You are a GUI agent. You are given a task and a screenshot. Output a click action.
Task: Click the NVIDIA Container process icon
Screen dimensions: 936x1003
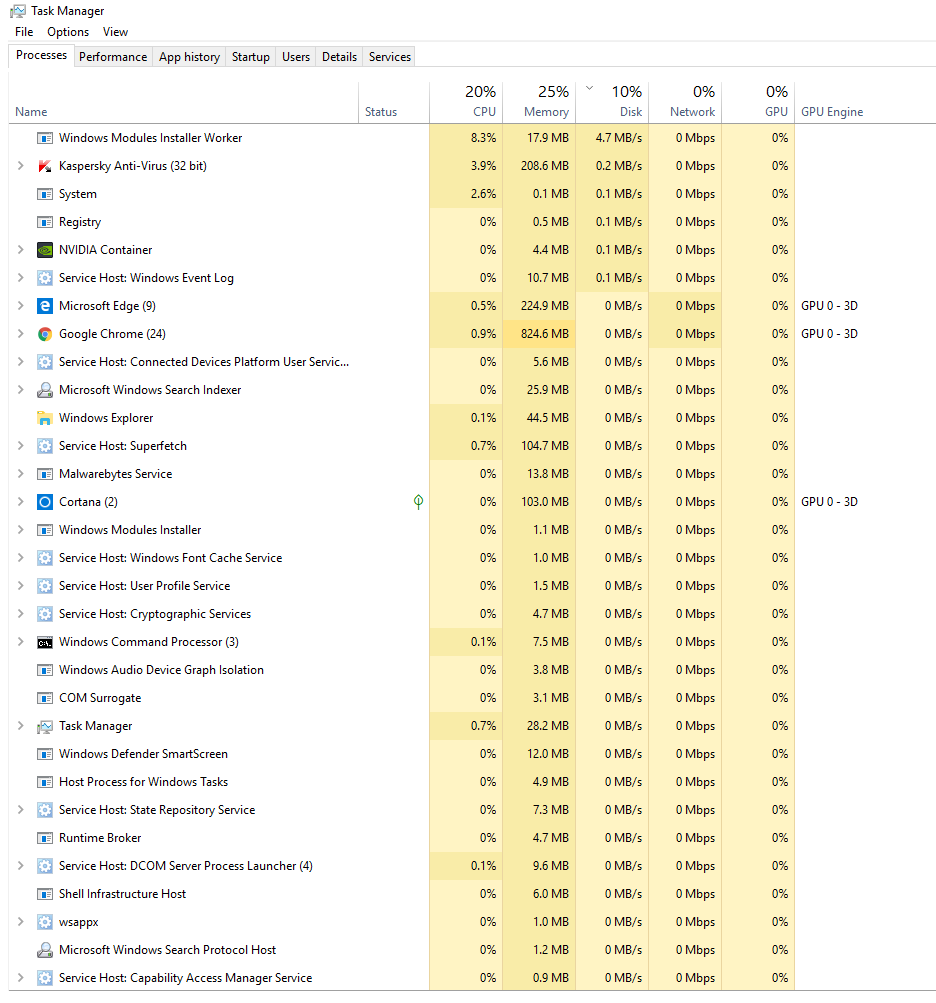point(45,250)
